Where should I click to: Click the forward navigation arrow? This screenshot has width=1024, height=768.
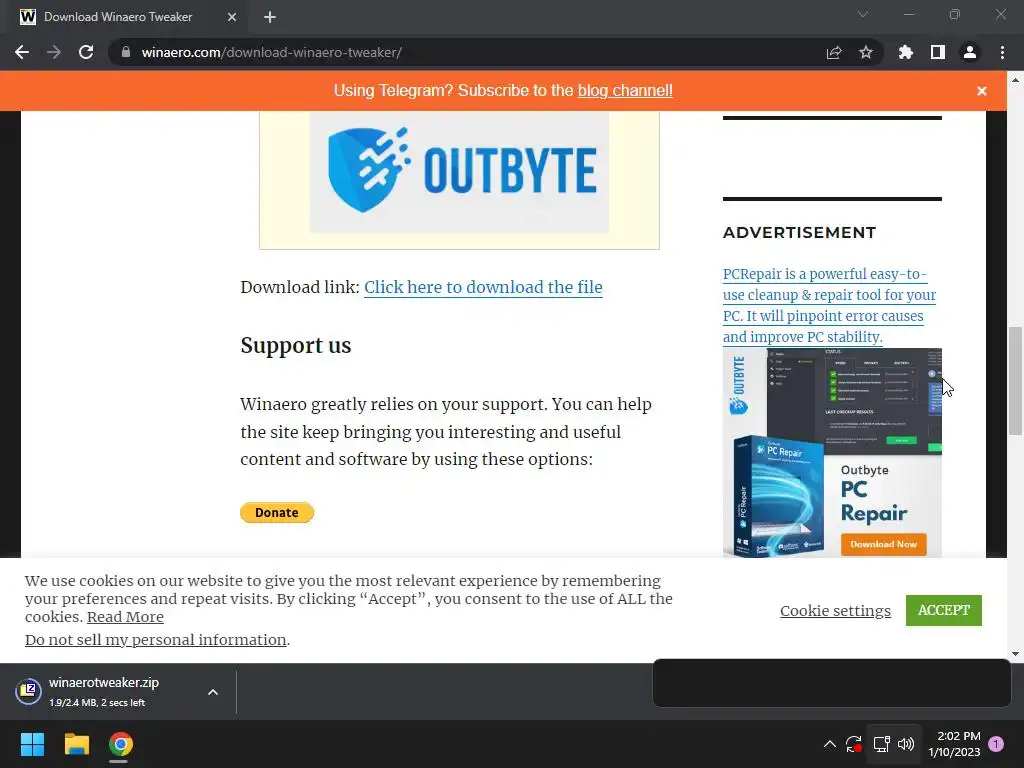pos(54,52)
